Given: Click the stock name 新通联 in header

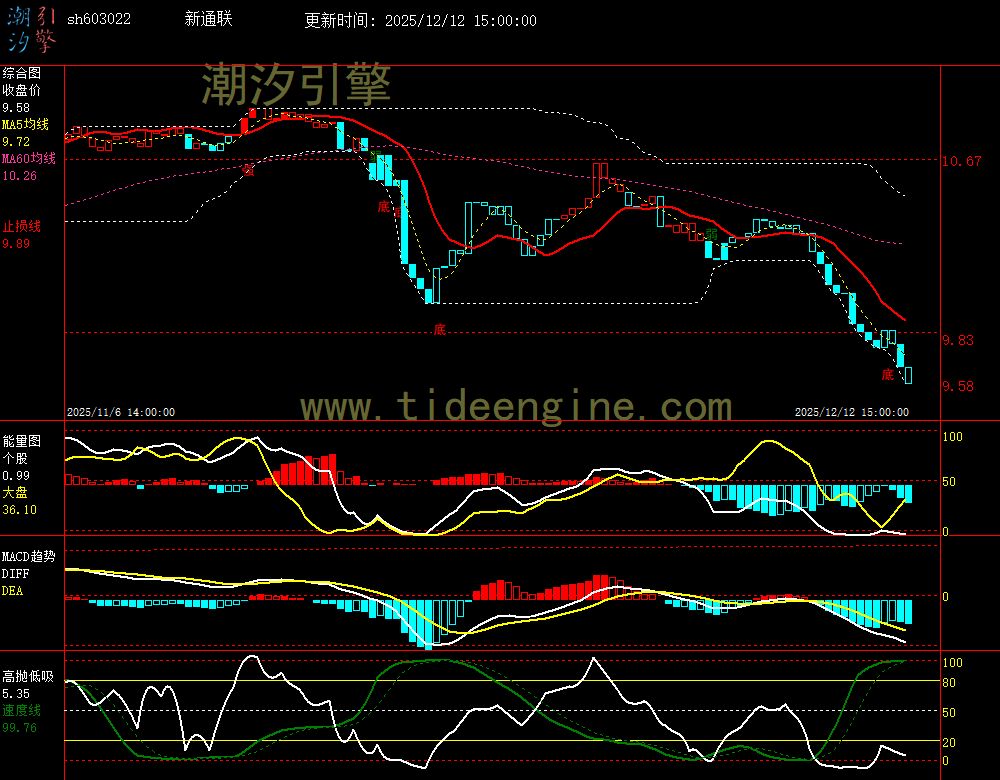Looking at the screenshot, I should pyautogui.click(x=209, y=19).
